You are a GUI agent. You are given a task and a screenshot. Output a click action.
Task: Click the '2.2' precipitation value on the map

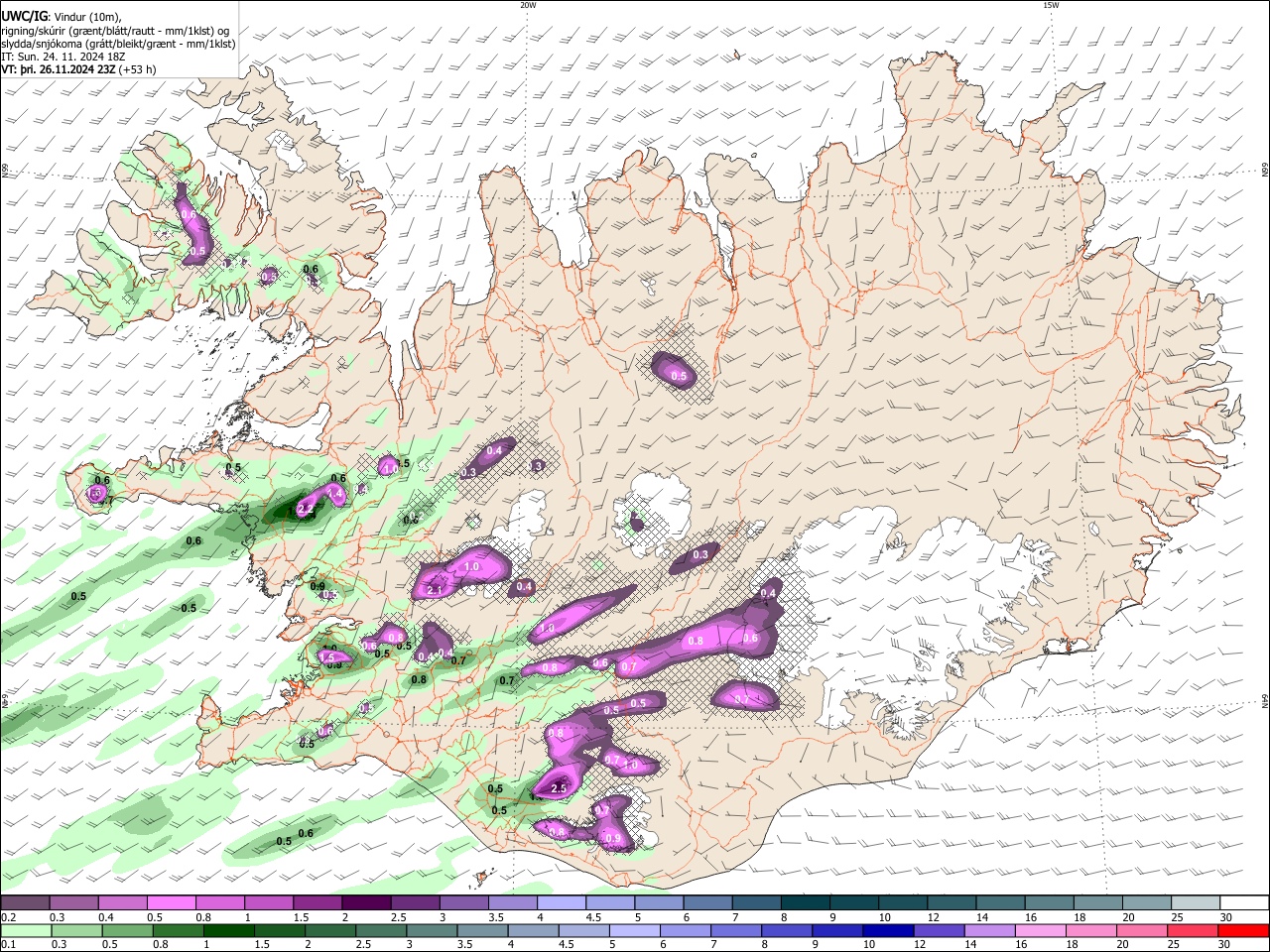click(x=306, y=509)
